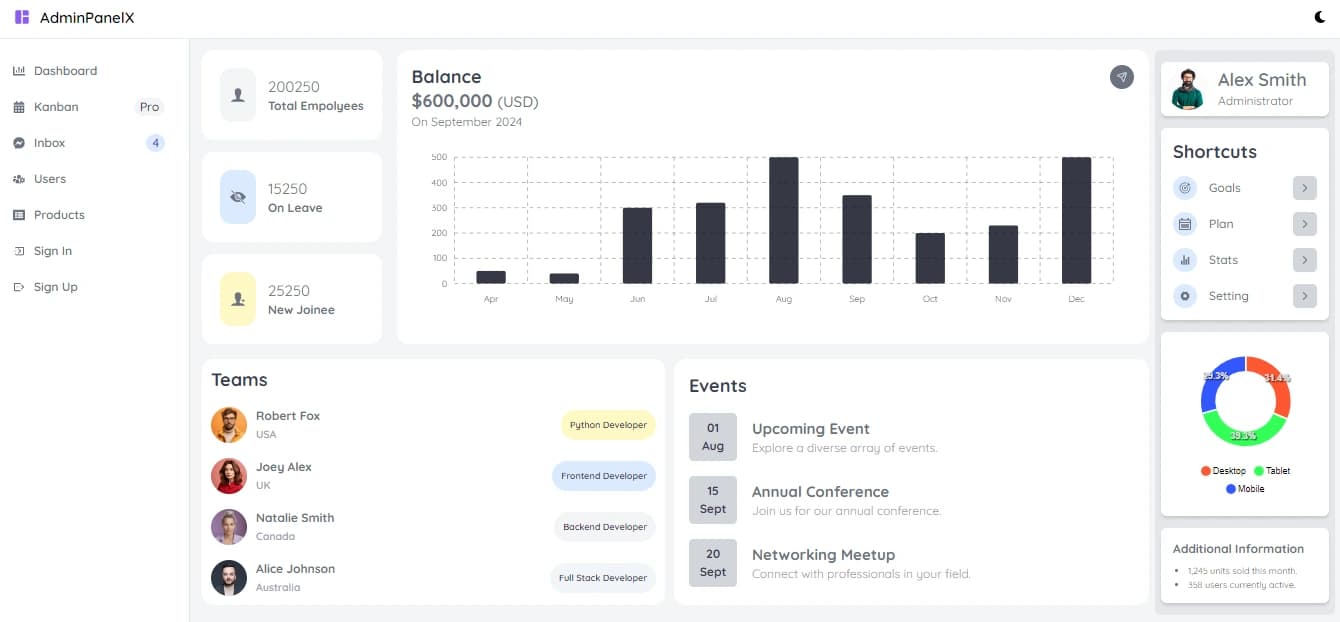Open the Kanban menu item in sidebar

point(56,107)
